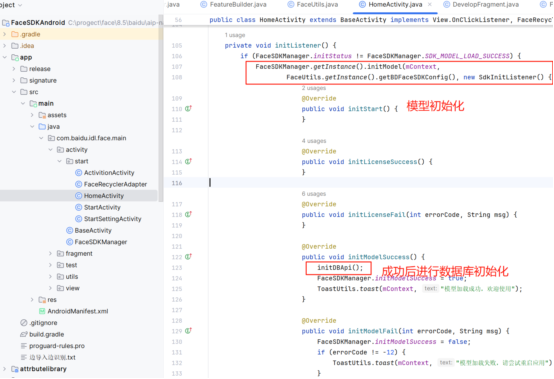Expand the assets folder

click(x=32, y=115)
